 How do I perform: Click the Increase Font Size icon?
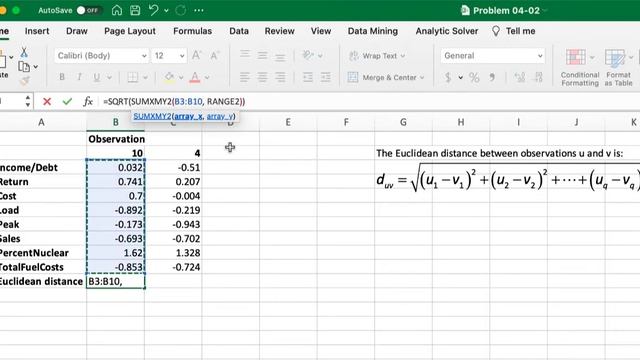(x=196, y=56)
